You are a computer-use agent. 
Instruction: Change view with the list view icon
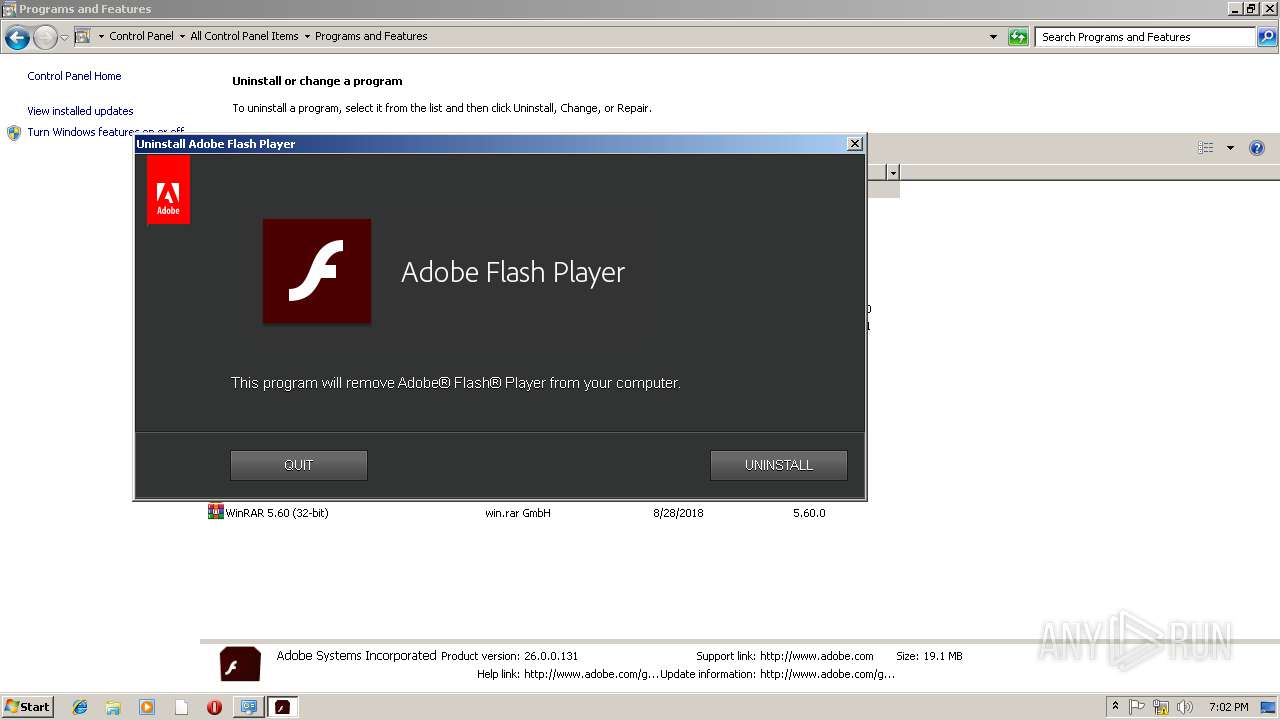[1206, 148]
